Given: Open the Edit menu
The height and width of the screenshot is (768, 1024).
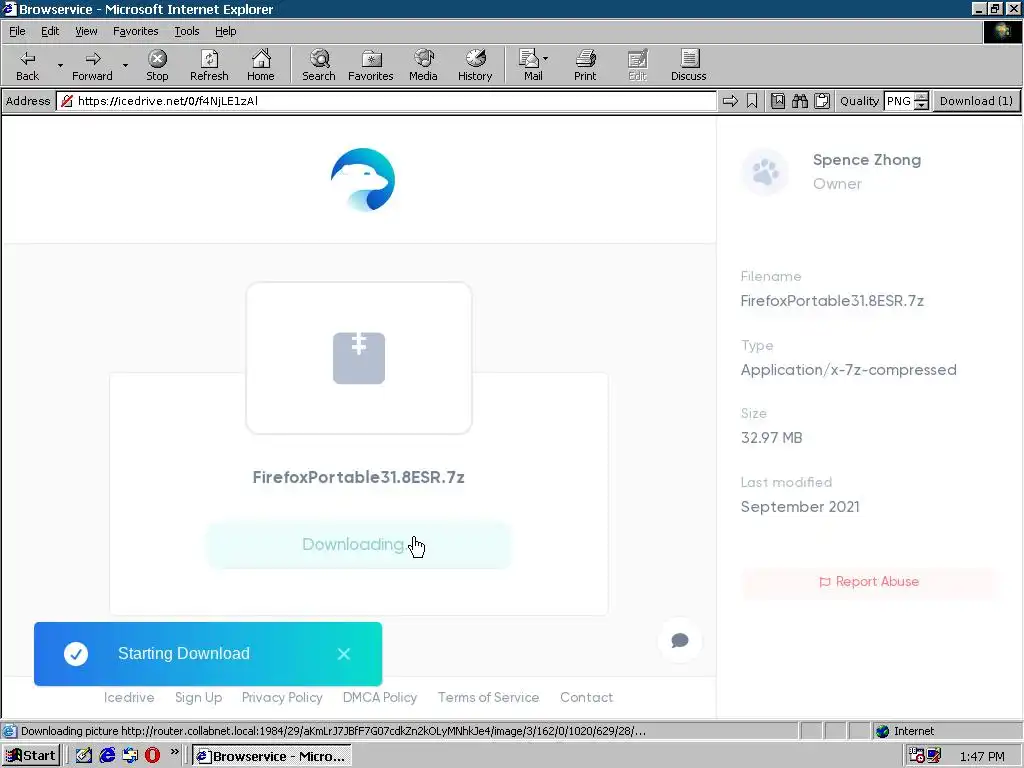Looking at the screenshot, I should [x=50, y=31].
